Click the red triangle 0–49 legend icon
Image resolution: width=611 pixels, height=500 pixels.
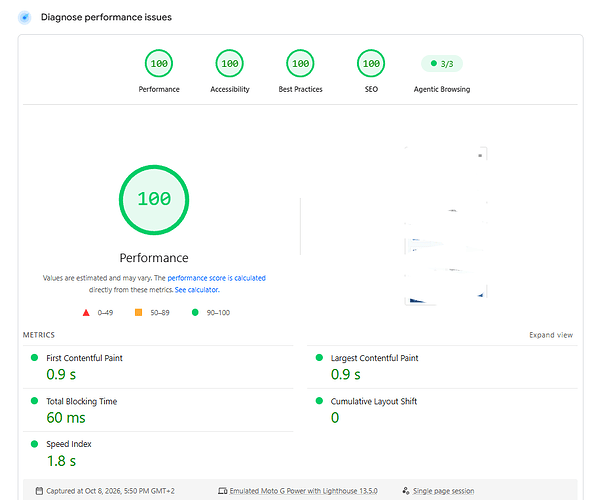pyautogui.click(x=86, y=313)
